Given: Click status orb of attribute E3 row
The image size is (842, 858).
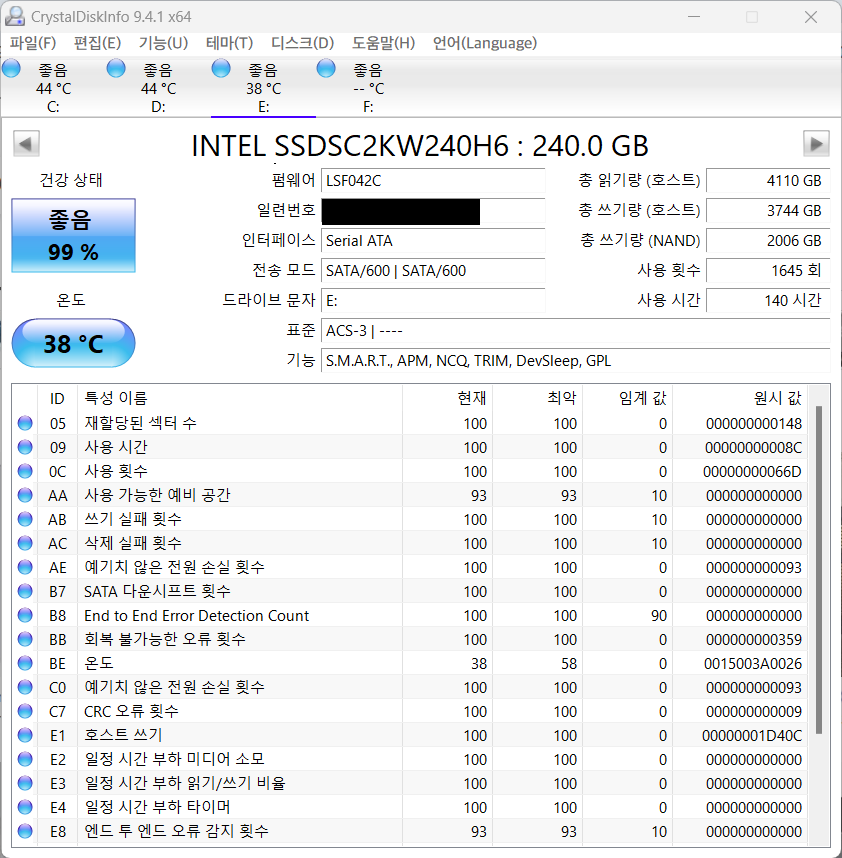Looking at the screenshot, I should (25, 784).
